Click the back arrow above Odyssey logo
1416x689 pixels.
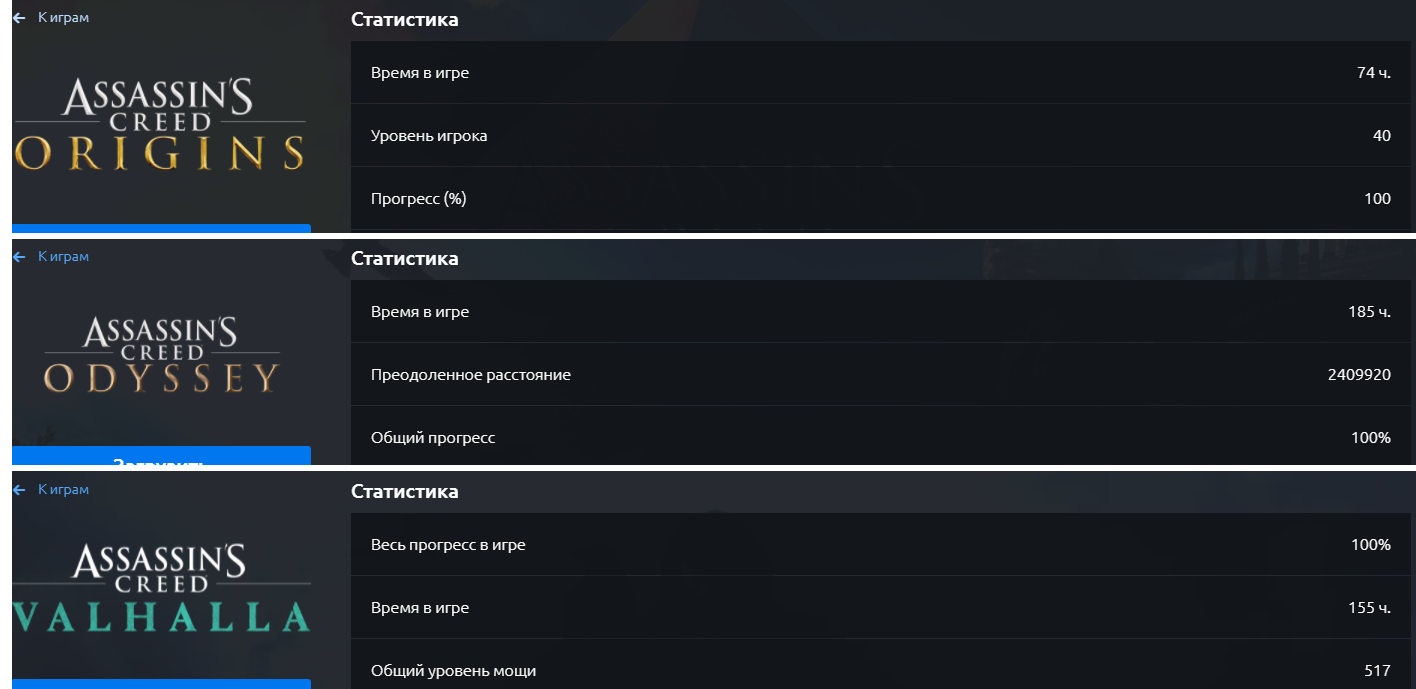[x=19, y=257]
